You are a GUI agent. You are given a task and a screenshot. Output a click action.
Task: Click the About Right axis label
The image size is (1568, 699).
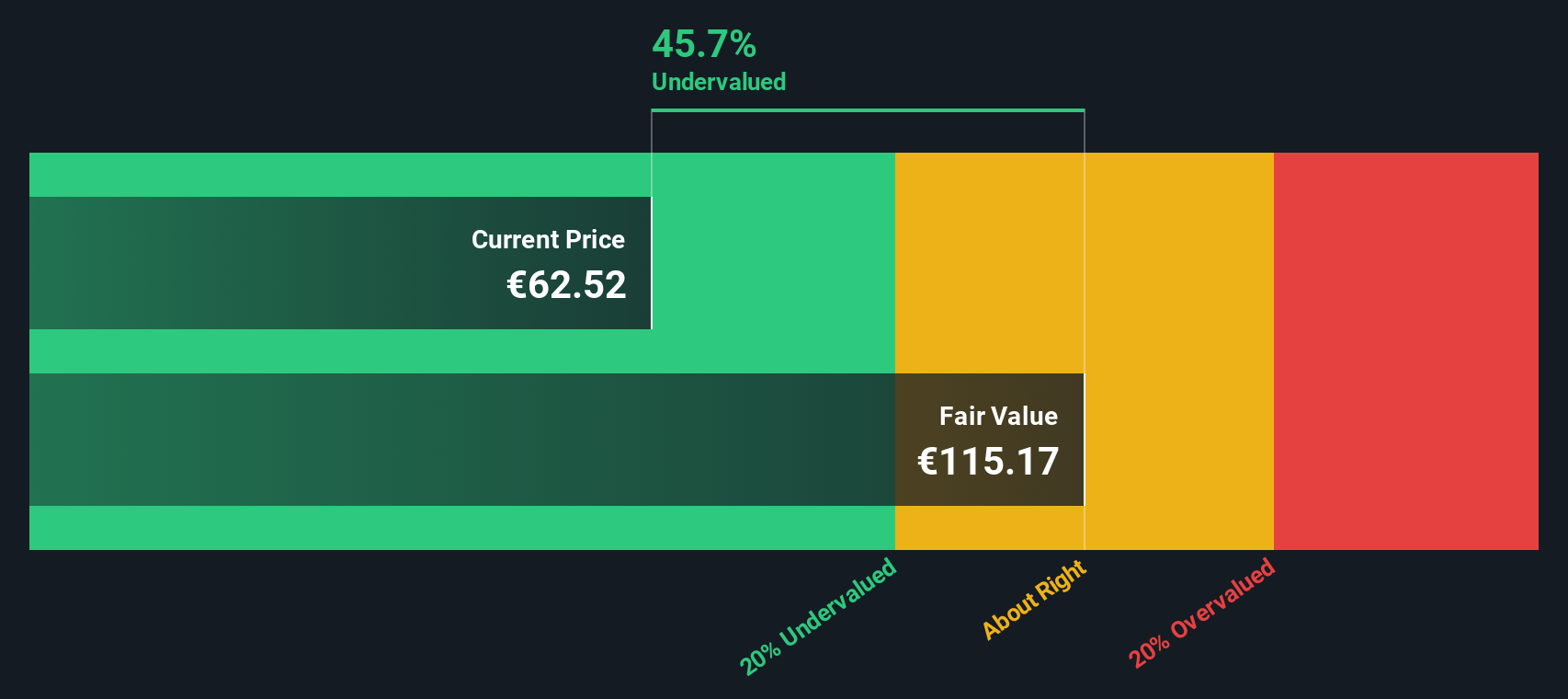coord(1034,600)
